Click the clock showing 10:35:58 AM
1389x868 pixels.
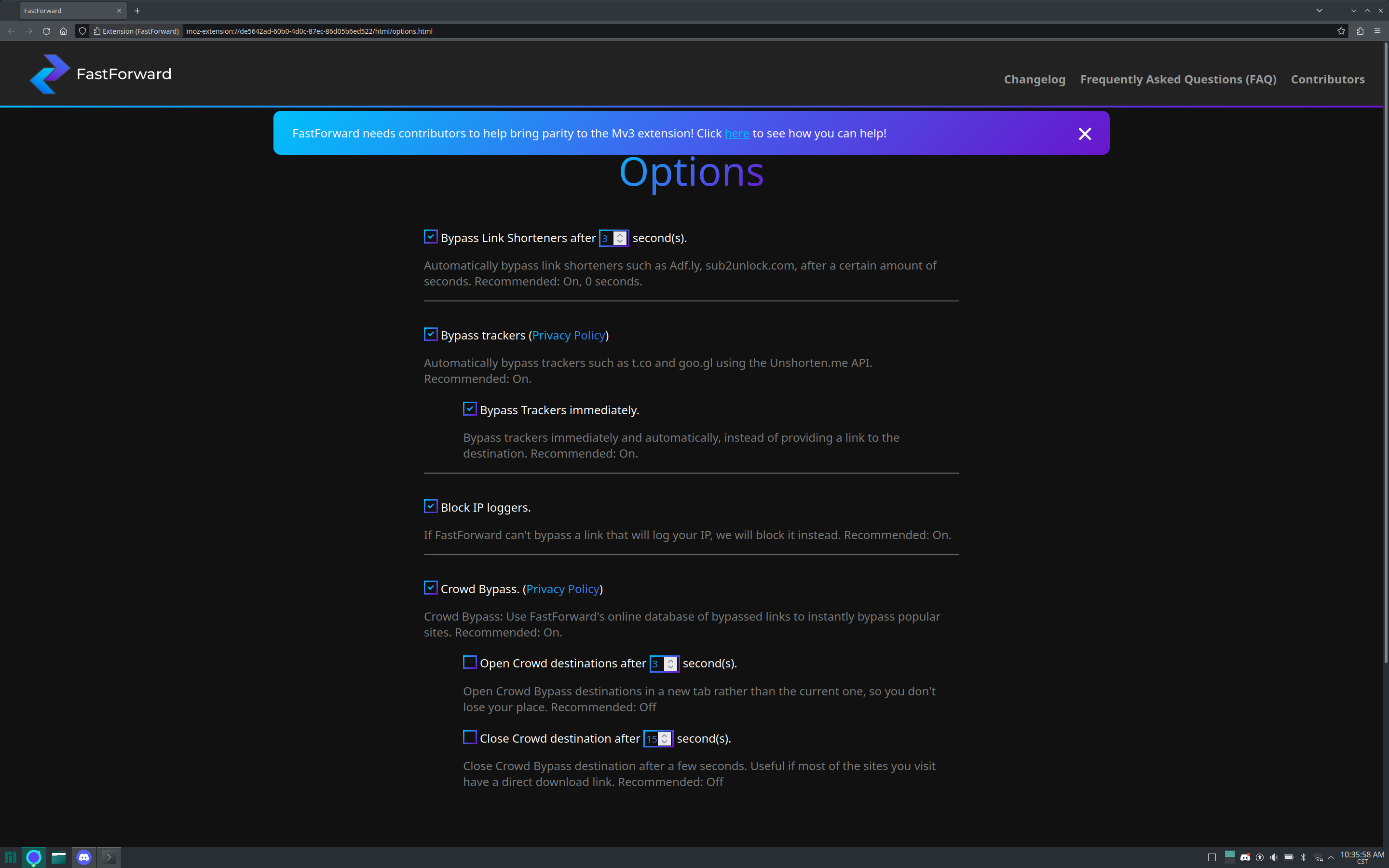point(1362,857)
